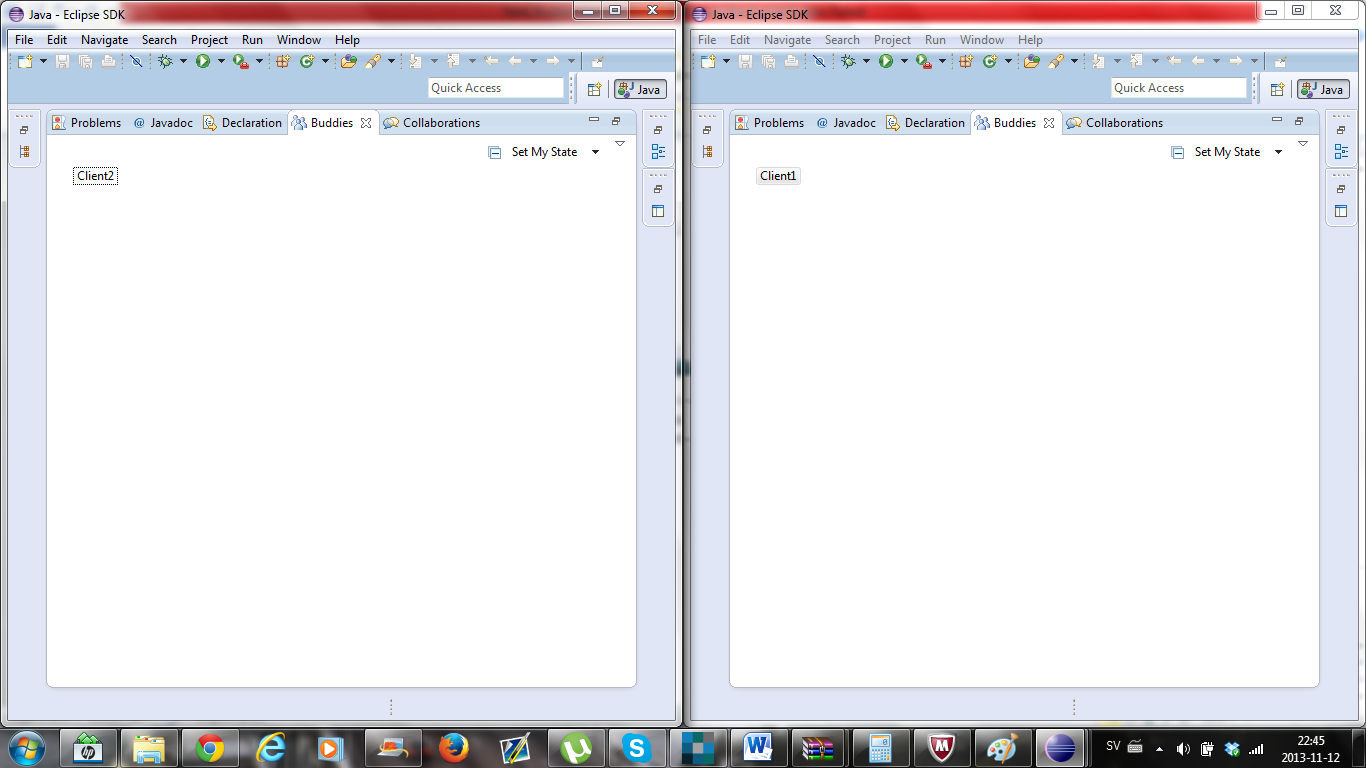Open Run dropdown arrow in left window
Viewport: 1366px width, 768px height.
pyautogui.click(x=221, y=61)
